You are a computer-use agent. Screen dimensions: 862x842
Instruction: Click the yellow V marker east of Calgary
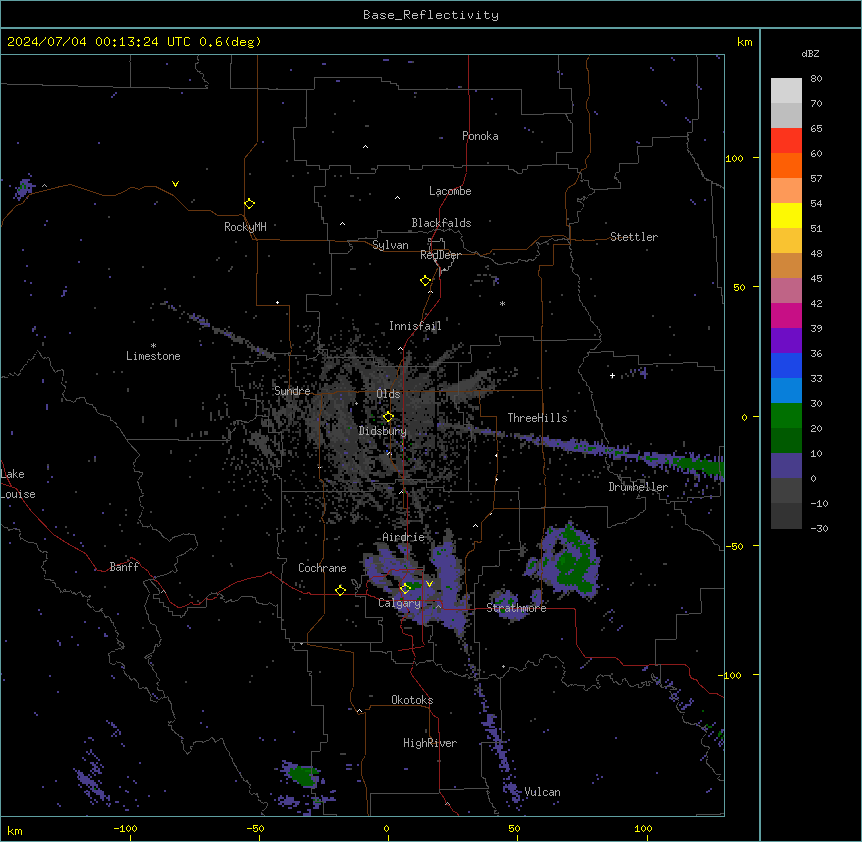tap(429, 584)
